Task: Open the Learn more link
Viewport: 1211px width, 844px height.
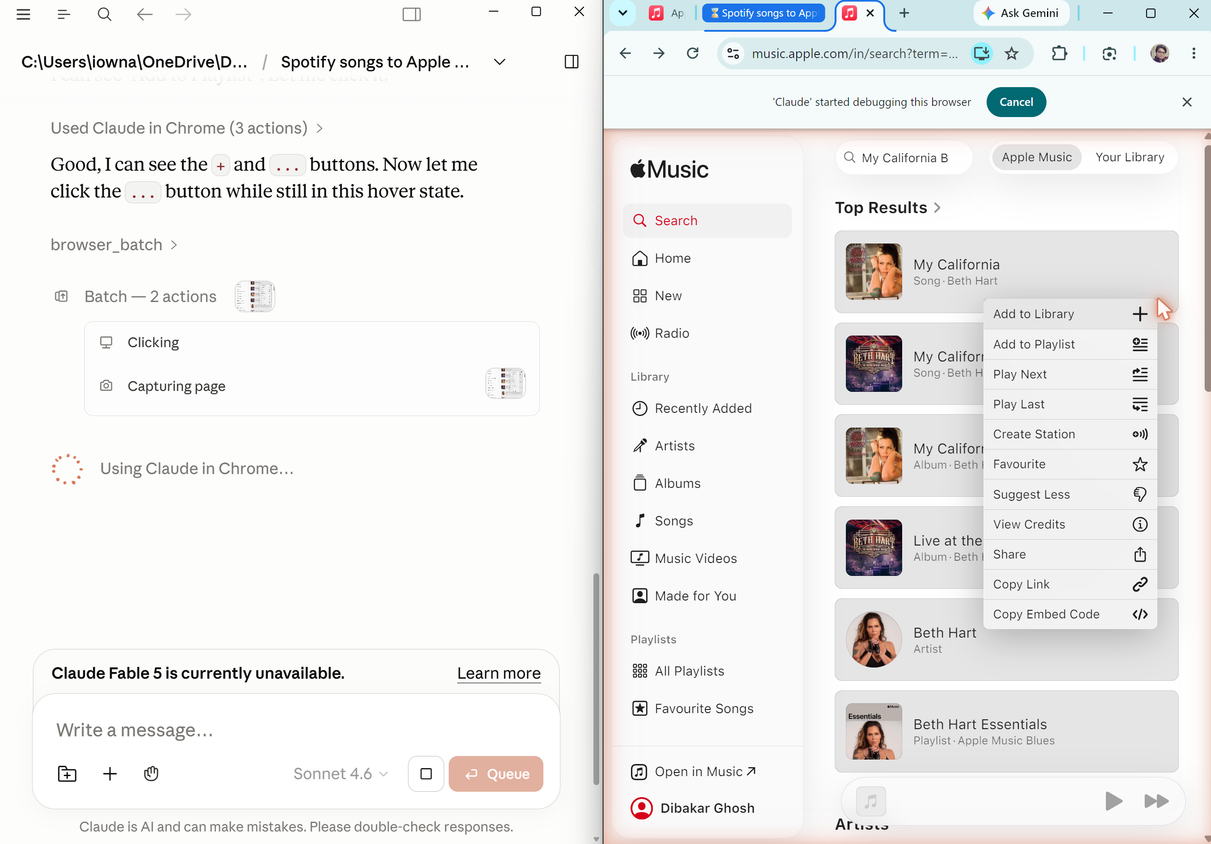Action: point(499,673)
